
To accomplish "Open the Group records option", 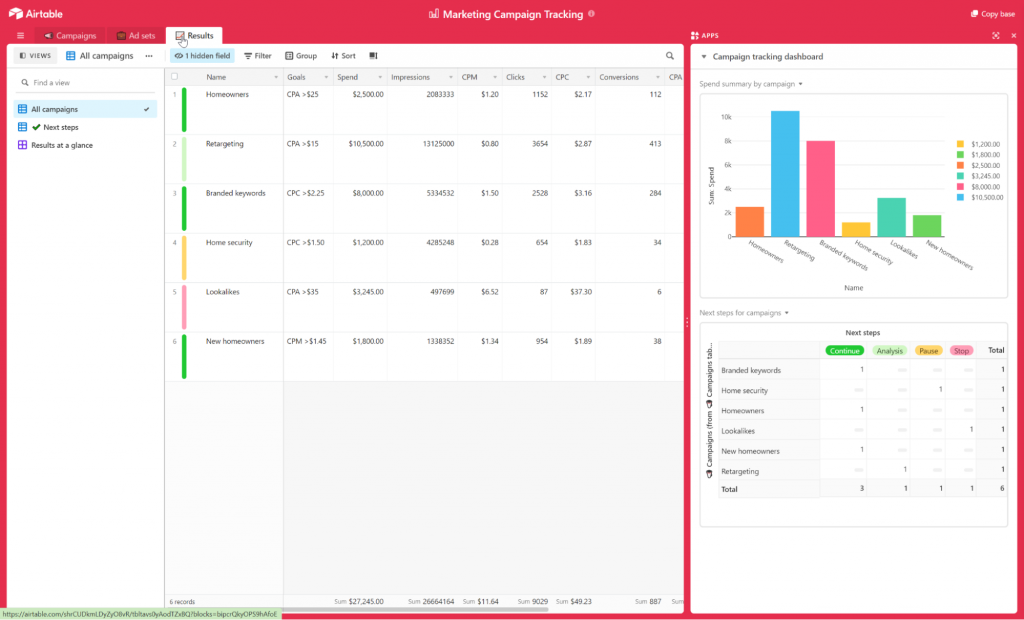I will [300, 56].
